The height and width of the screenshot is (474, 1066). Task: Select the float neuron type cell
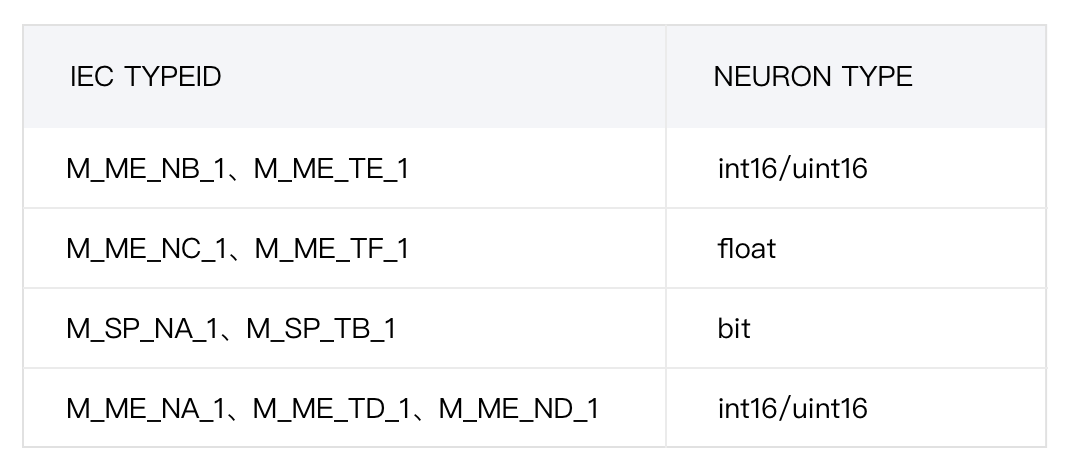[746, 248]
